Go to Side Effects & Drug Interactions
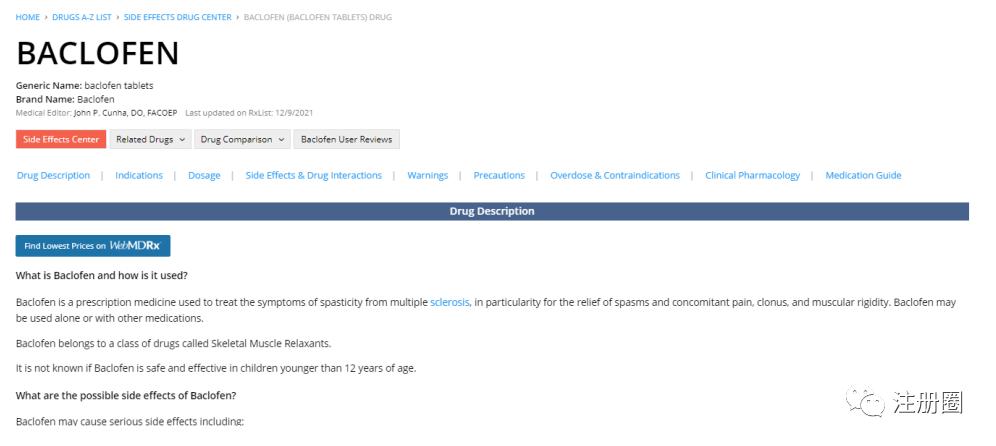 click(314, 176)
